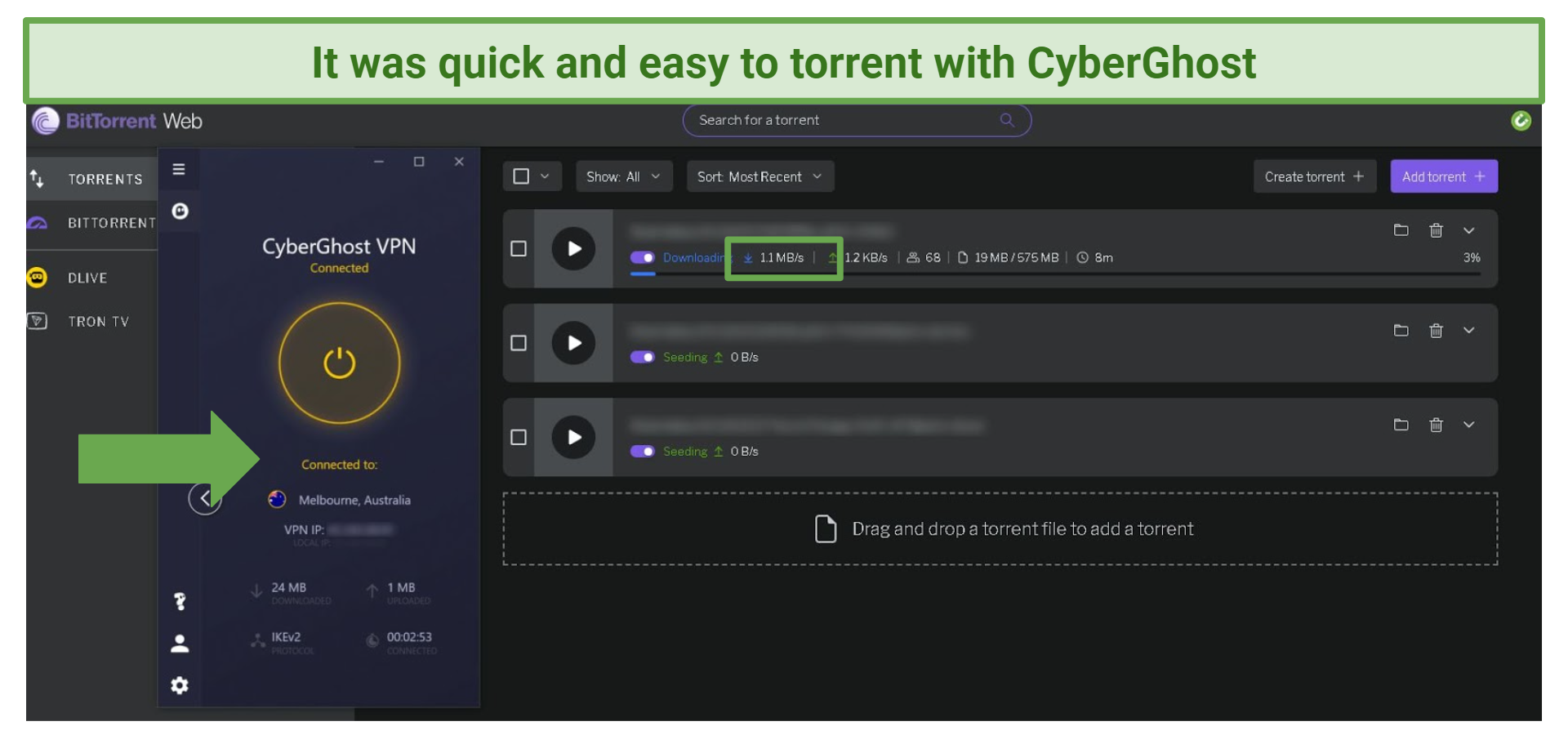This screenshot has height=735, width=1568.
Task: Click the Search for a torrent field
Action: pyautogui.click(x=857, y=120)
